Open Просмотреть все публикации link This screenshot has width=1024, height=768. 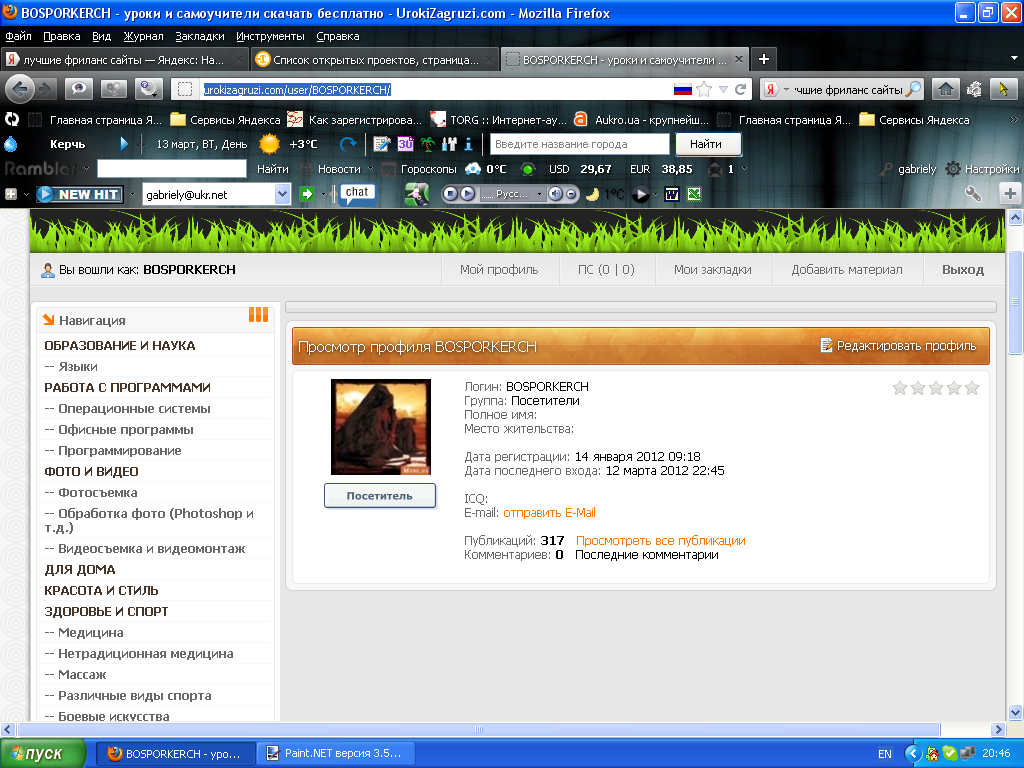pyautogui.click(x=661, y=541)
